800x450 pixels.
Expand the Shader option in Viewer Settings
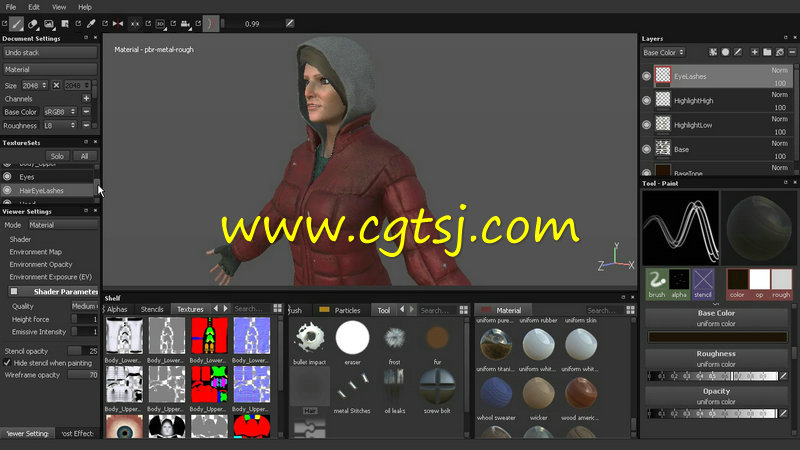[20, 239]
